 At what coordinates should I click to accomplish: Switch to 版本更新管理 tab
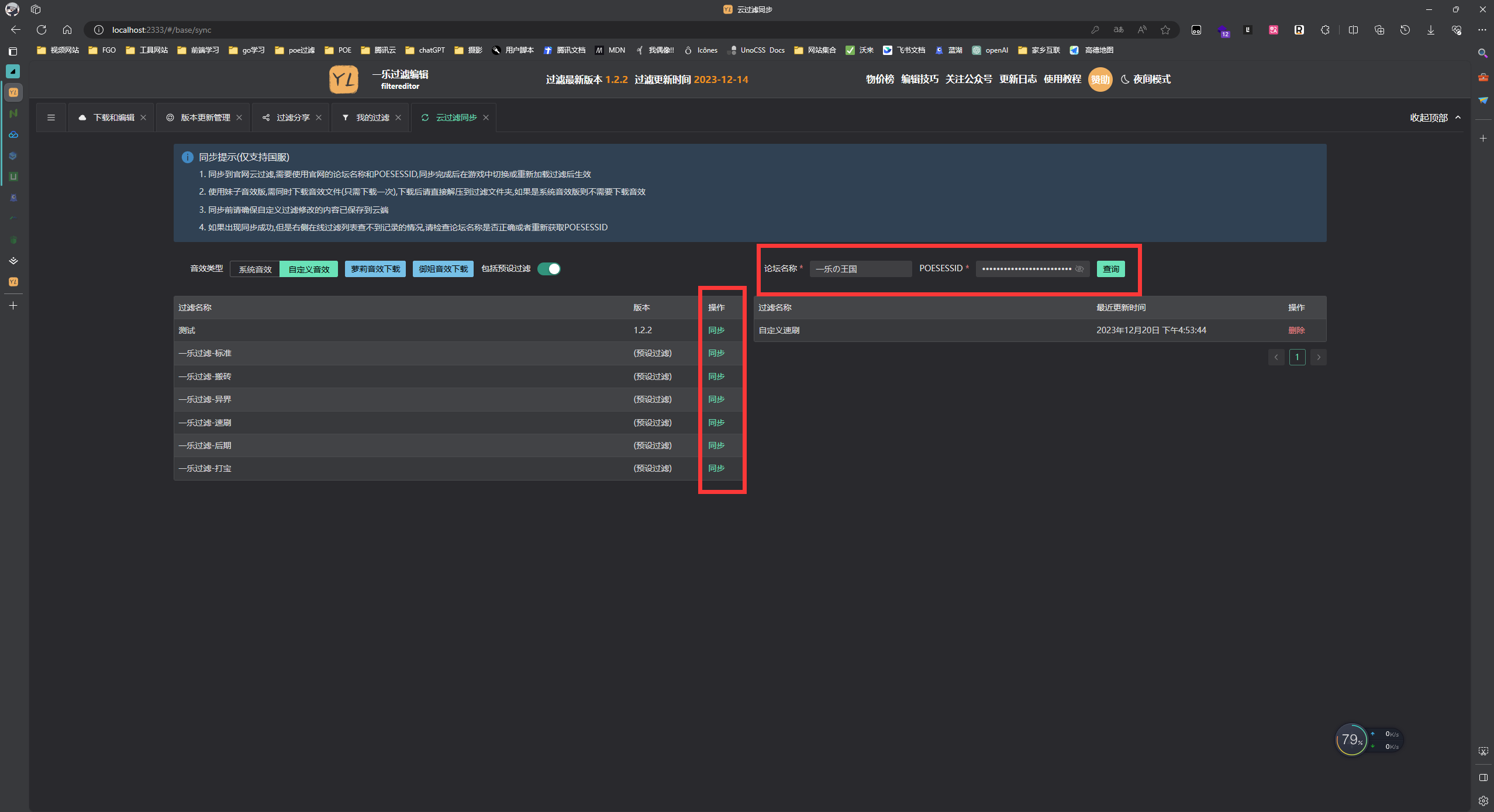[203, 118]
